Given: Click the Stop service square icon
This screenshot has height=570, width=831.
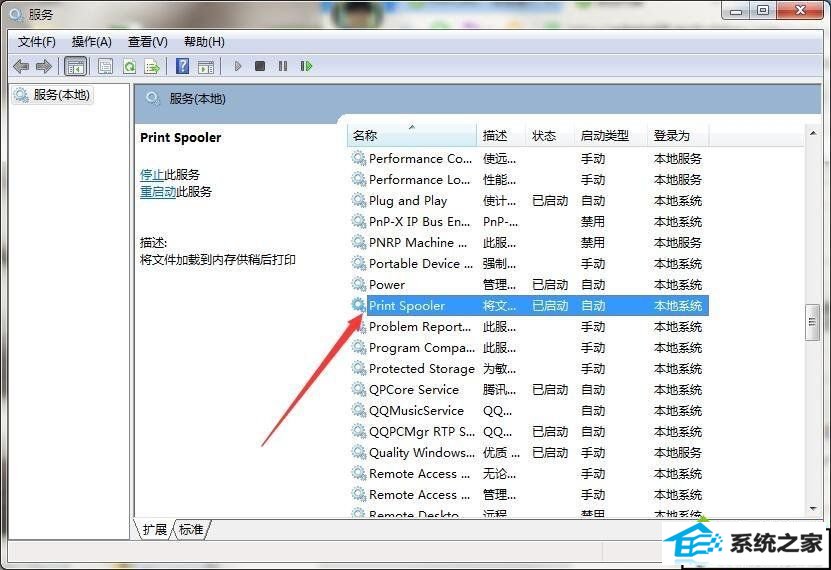Looking at the screenshot, I should [x=260, y=66].
